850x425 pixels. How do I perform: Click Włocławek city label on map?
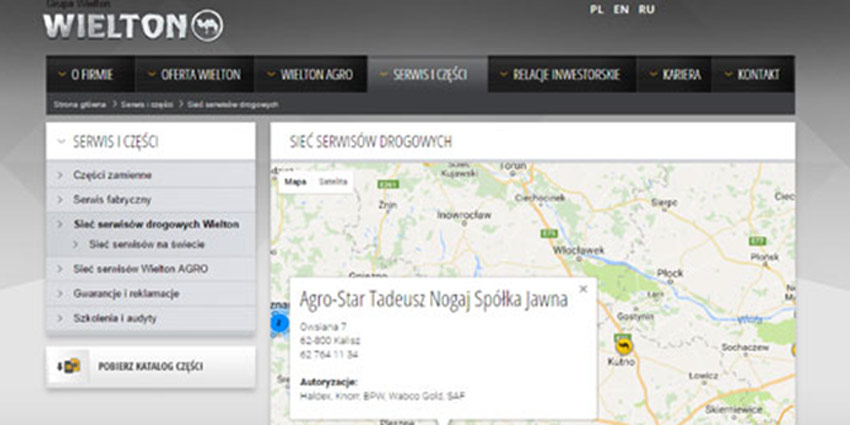(578, 250)
